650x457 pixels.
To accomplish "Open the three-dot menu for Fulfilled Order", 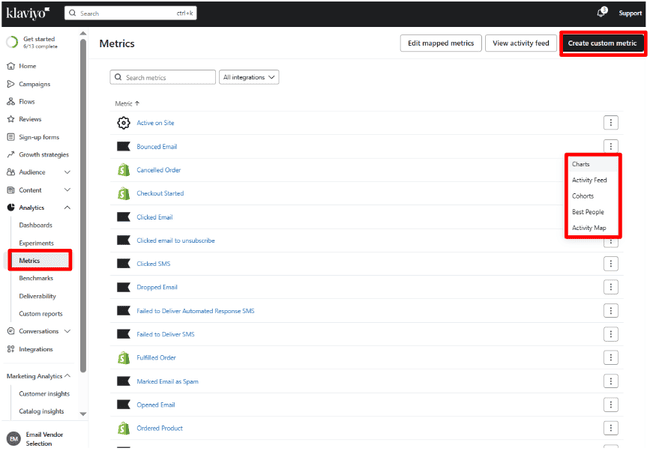I will point(611,357).
